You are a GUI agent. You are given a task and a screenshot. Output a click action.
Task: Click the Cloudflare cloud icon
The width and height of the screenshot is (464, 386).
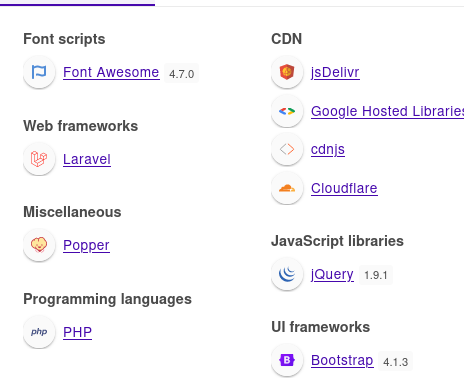click(287, 188)
